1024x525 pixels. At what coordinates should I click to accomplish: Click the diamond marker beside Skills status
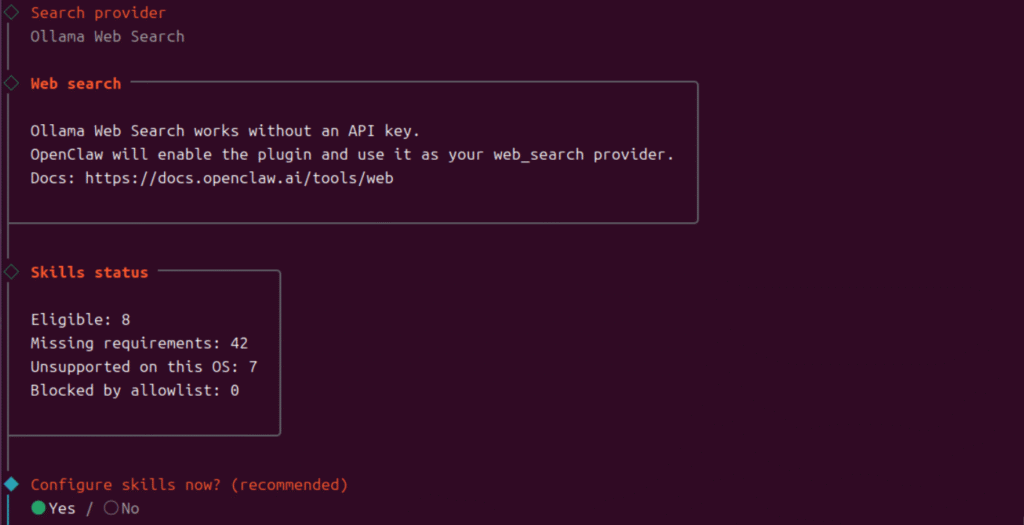(x=11, y=272)
